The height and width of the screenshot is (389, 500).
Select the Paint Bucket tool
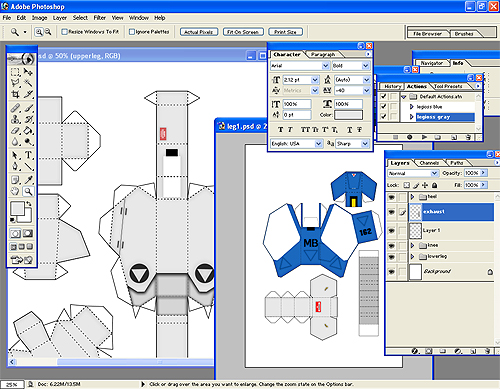point(28,130)
